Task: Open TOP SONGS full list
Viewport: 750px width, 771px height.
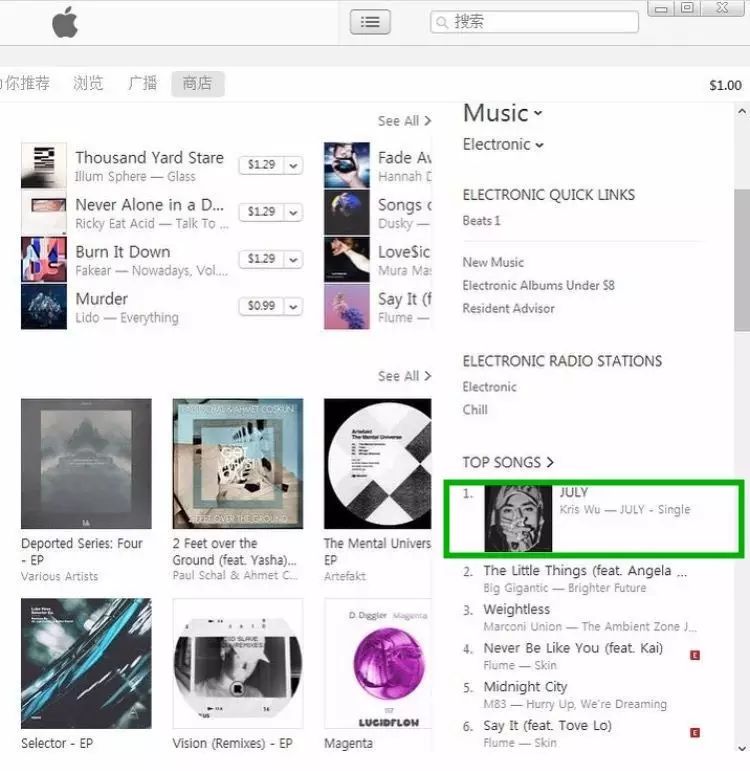Action: coord(508,462)
